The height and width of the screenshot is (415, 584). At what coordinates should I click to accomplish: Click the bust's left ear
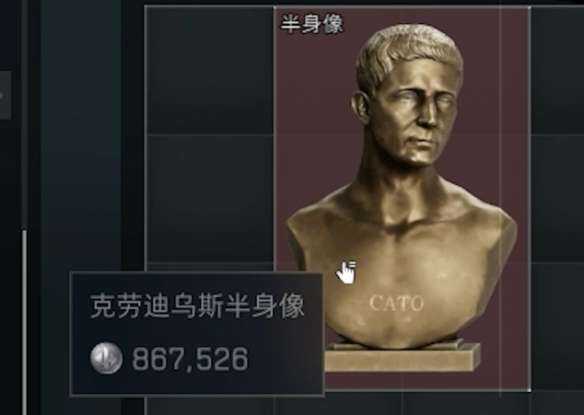tap(362, 108)
